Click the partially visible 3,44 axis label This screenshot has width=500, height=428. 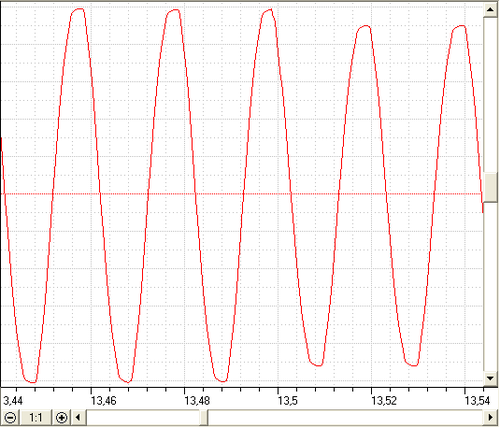[13, 400]
